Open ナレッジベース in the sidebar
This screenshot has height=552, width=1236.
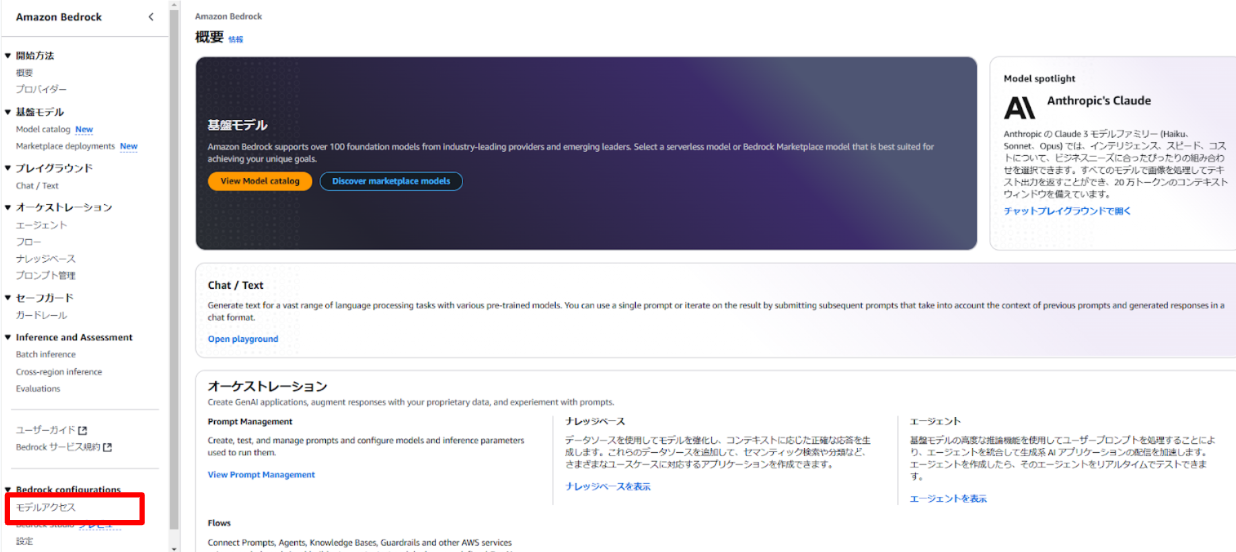[46, 259]
